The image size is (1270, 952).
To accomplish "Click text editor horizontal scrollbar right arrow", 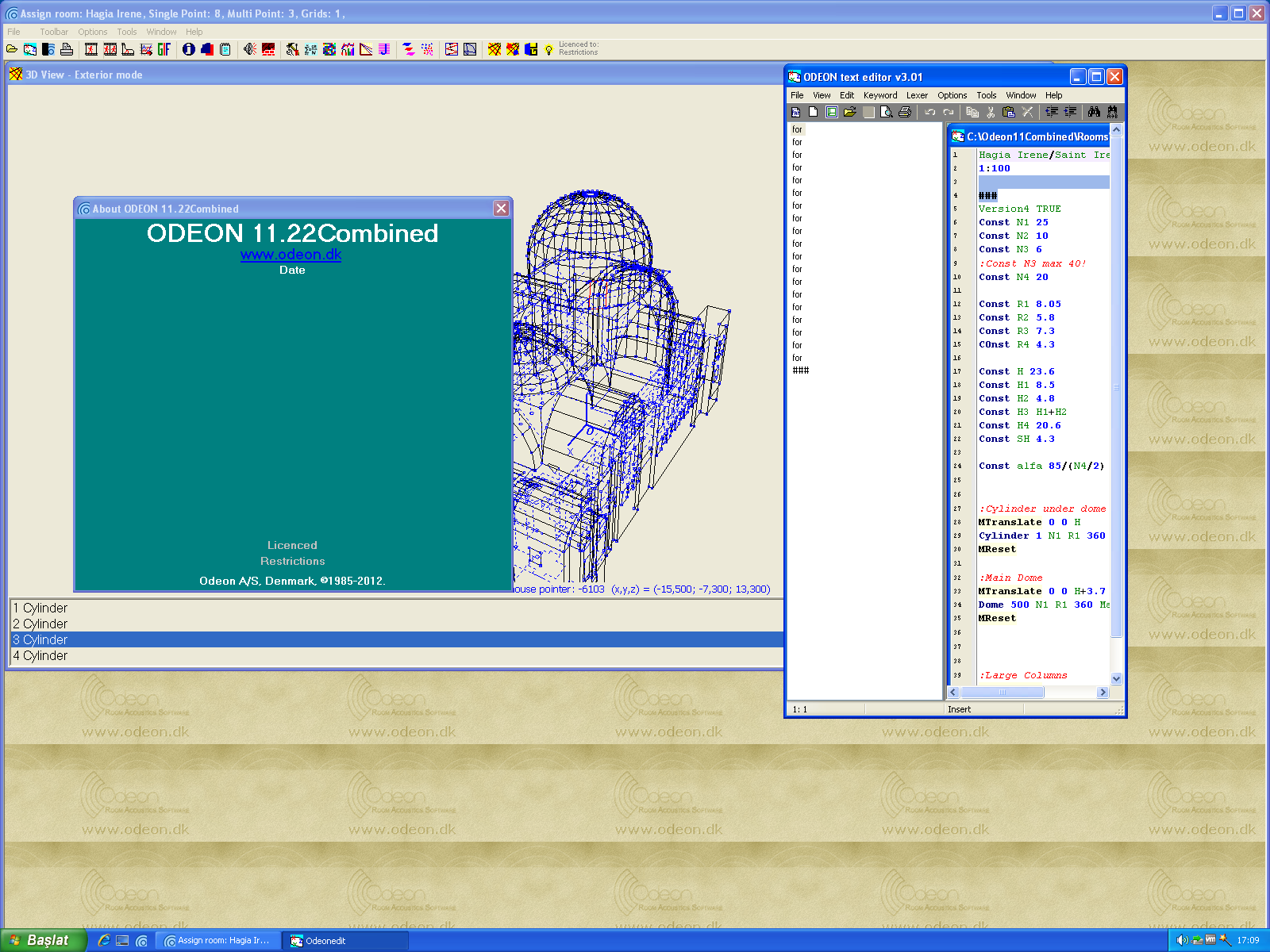I will (1103, 693).
